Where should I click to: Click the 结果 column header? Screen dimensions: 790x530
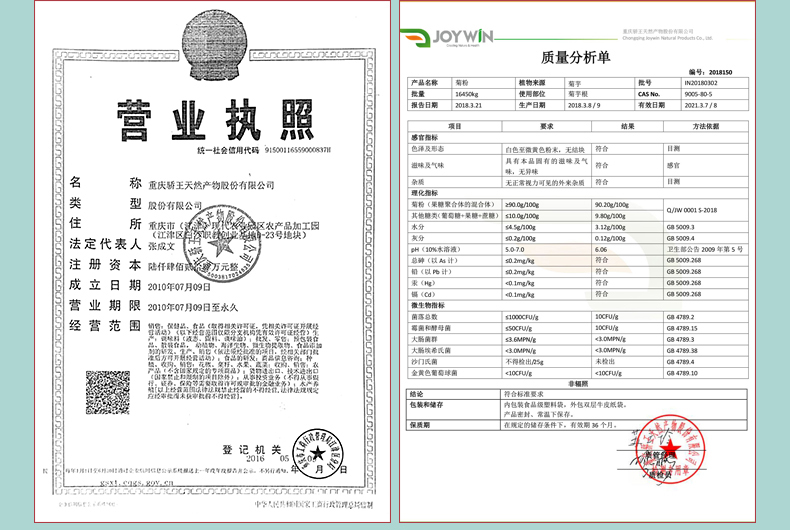[x=627, y=126]
